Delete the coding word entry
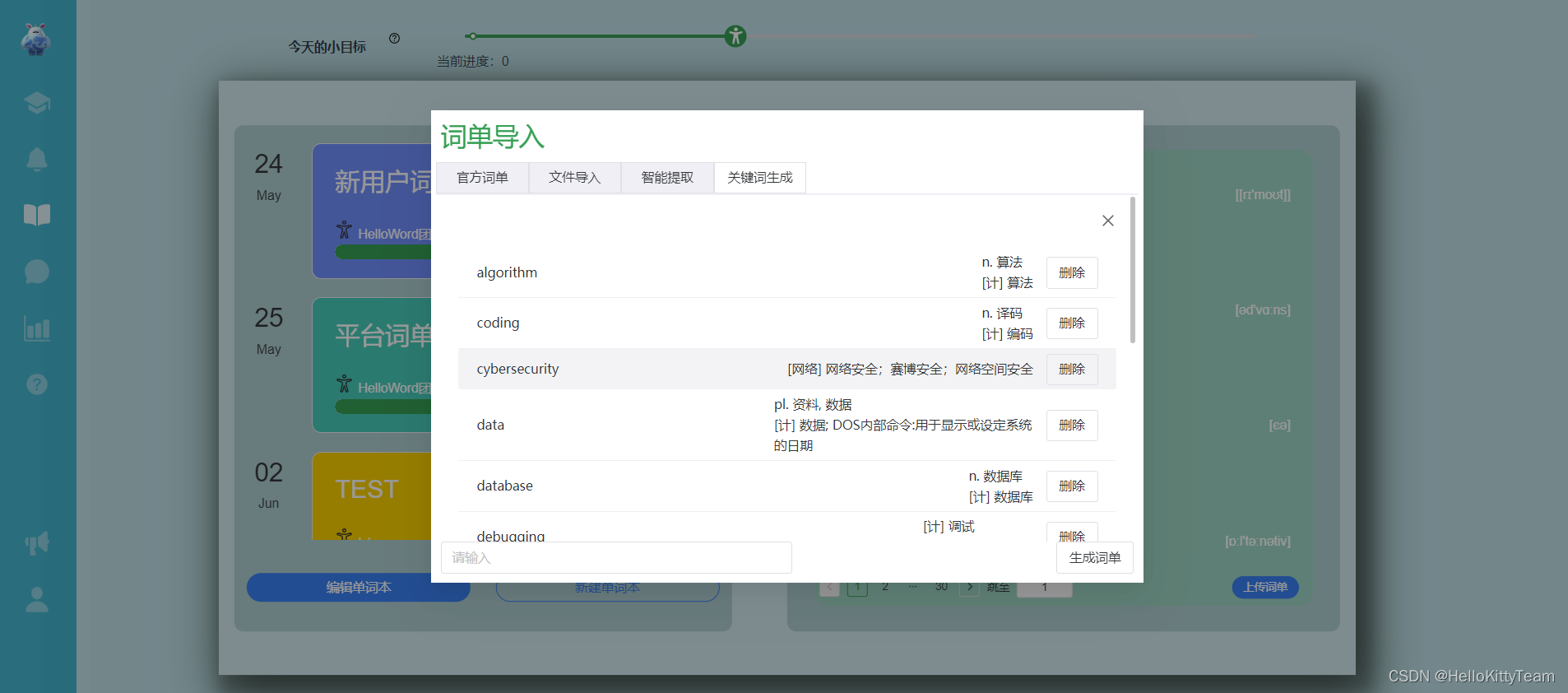Image resolution: width=1568 pixels, height=693 pixels. [x=1072, y=323]
